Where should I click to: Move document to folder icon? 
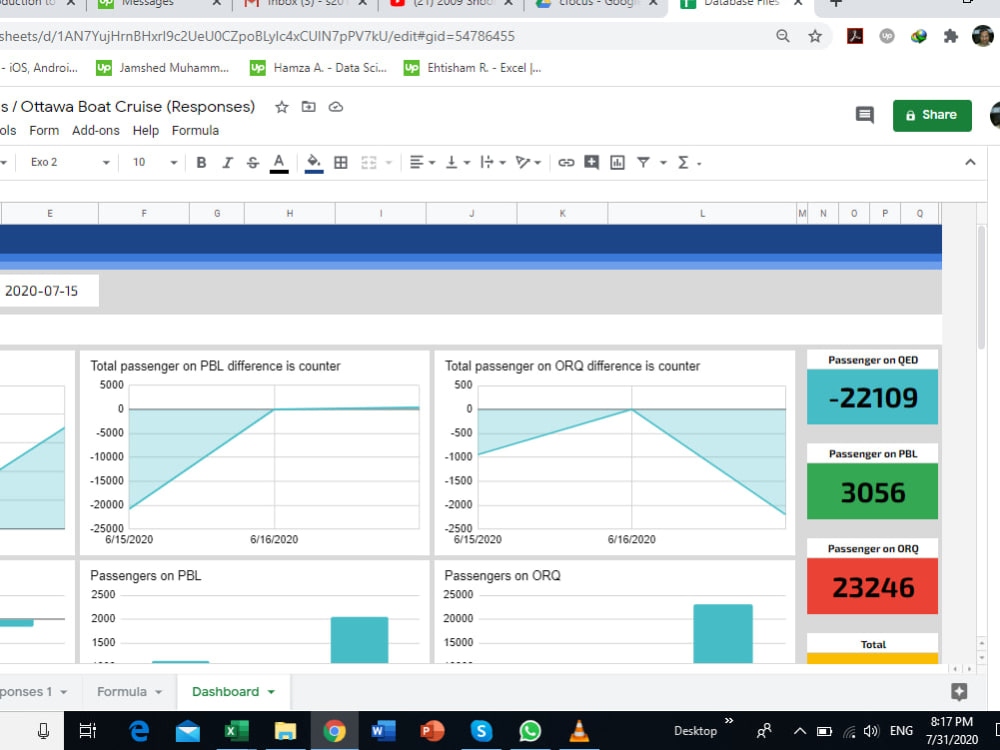309,107
